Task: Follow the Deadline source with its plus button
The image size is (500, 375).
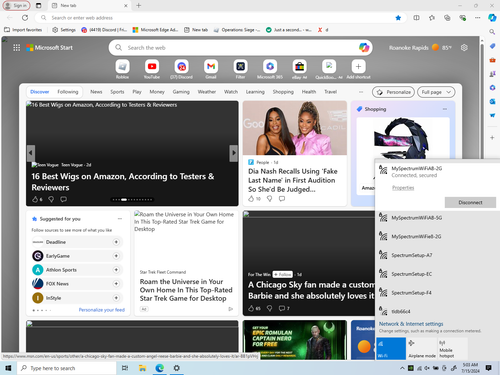Action: 116,242
